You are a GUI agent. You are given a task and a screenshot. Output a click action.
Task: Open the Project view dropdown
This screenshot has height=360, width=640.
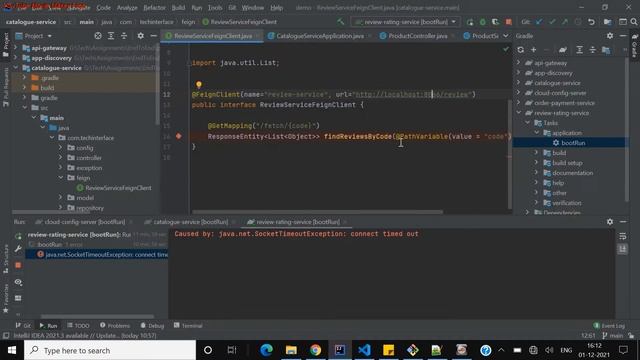click(33, 36)
